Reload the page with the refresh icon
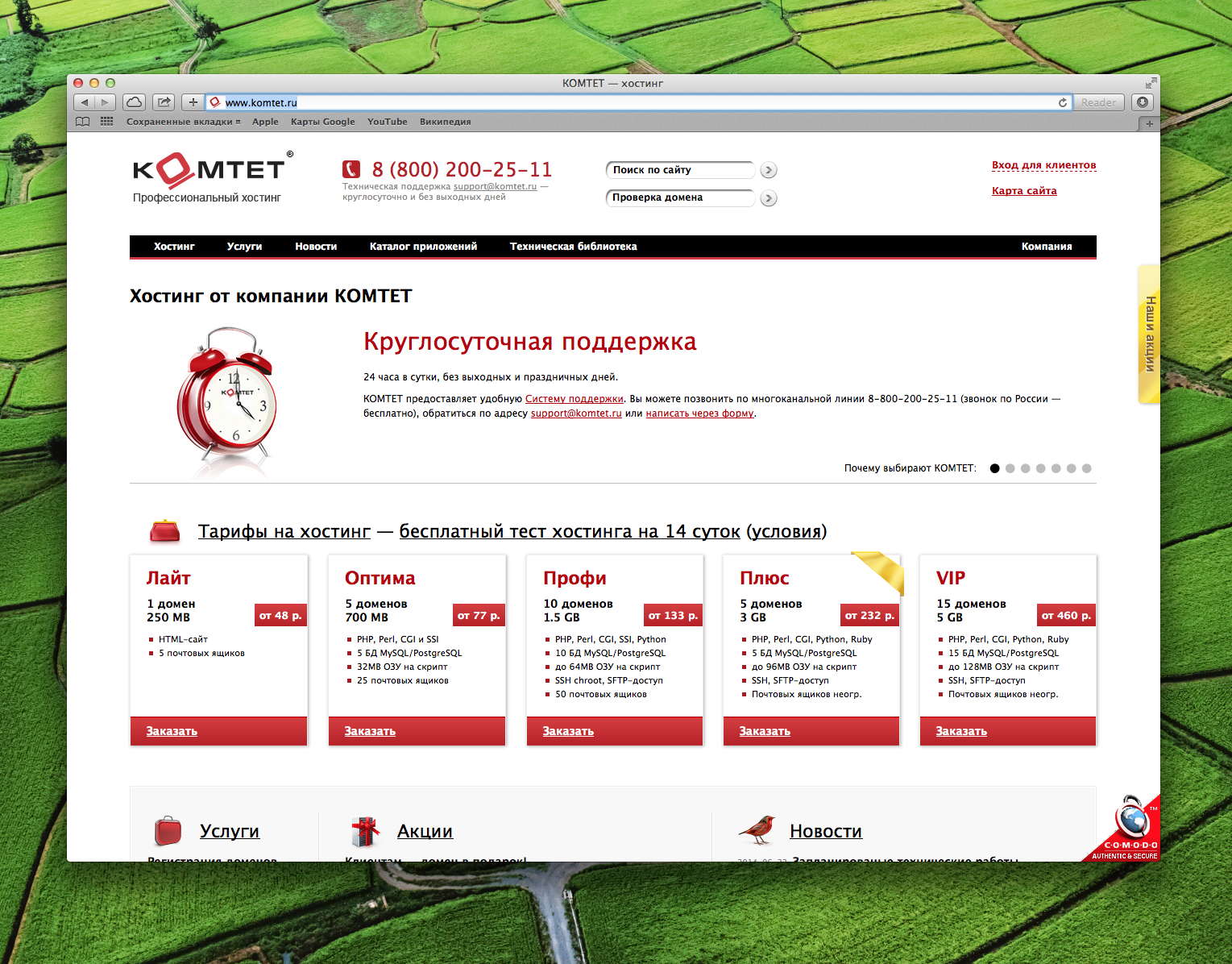The width and height of the screenshot is (1232, 964). (1063, 102)
